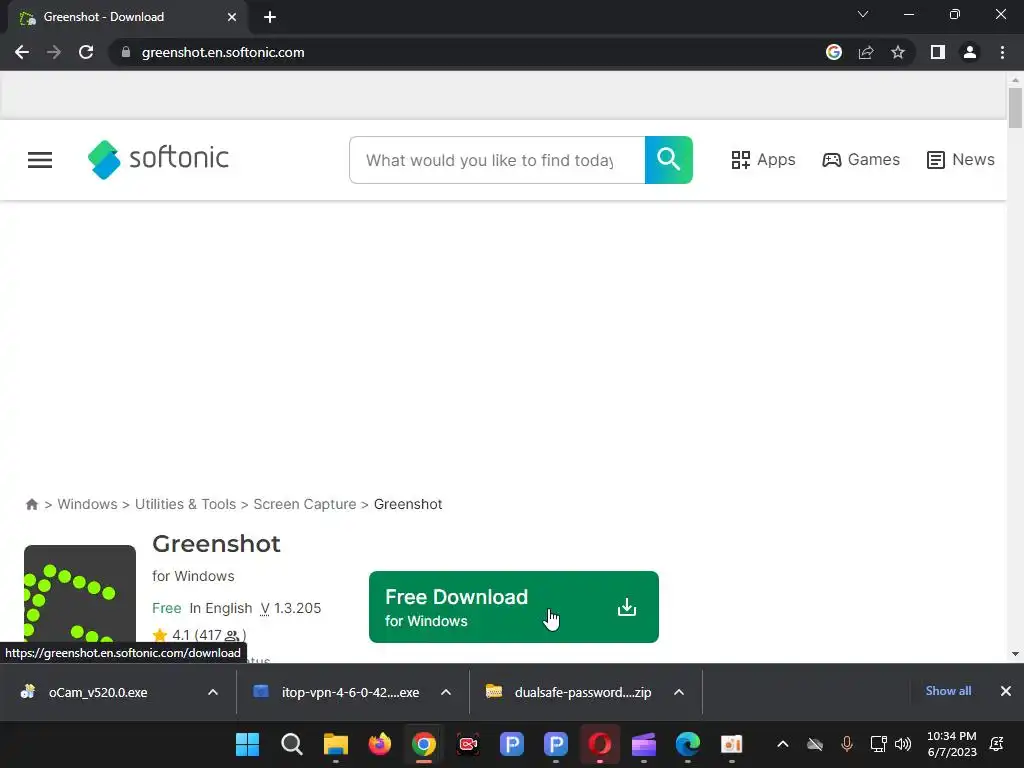Open volume control in tray
The width and height of the screenshot is (1024, 768).
(x=903, y=744)
